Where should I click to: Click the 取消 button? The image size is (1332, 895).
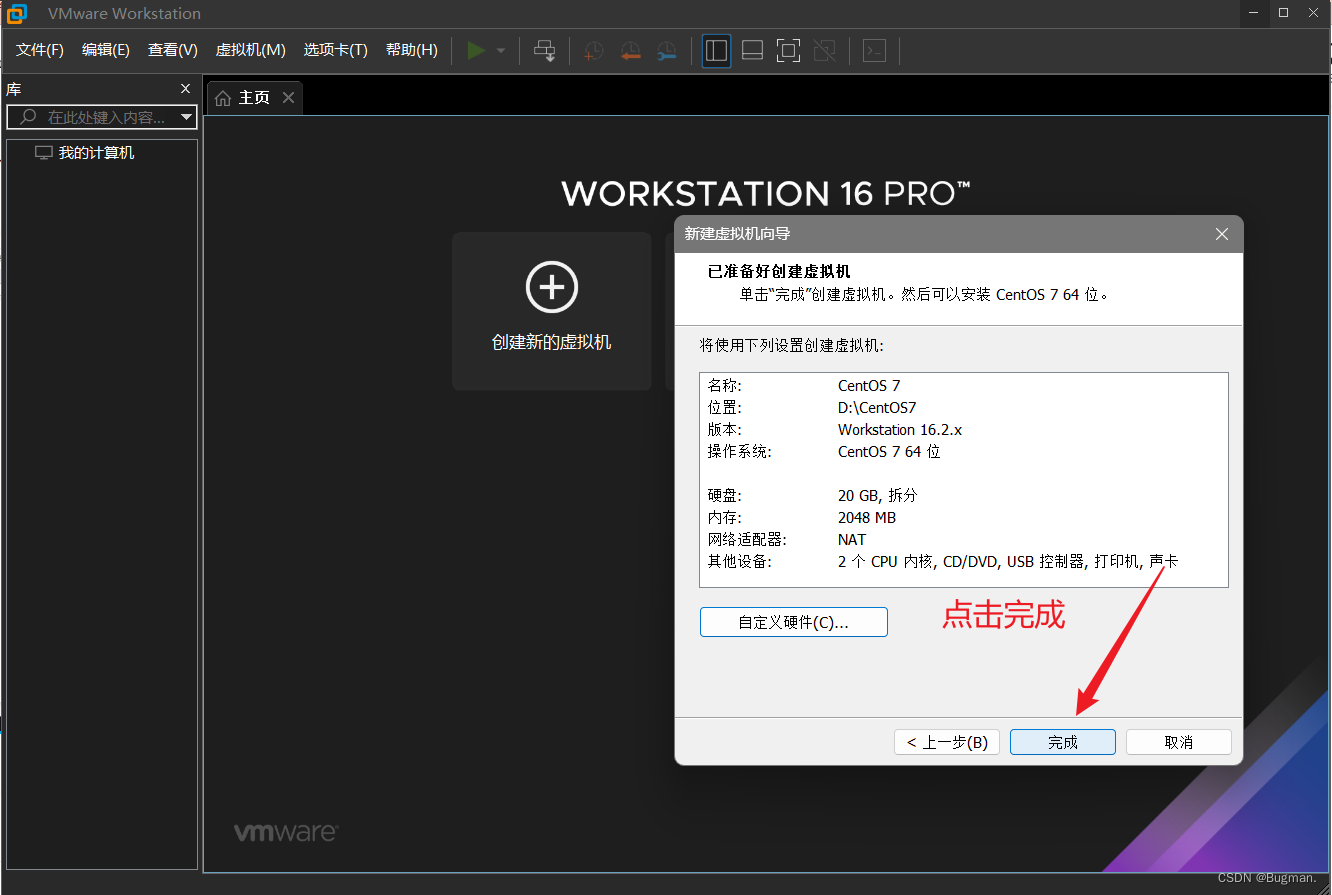click(1179, 742)
